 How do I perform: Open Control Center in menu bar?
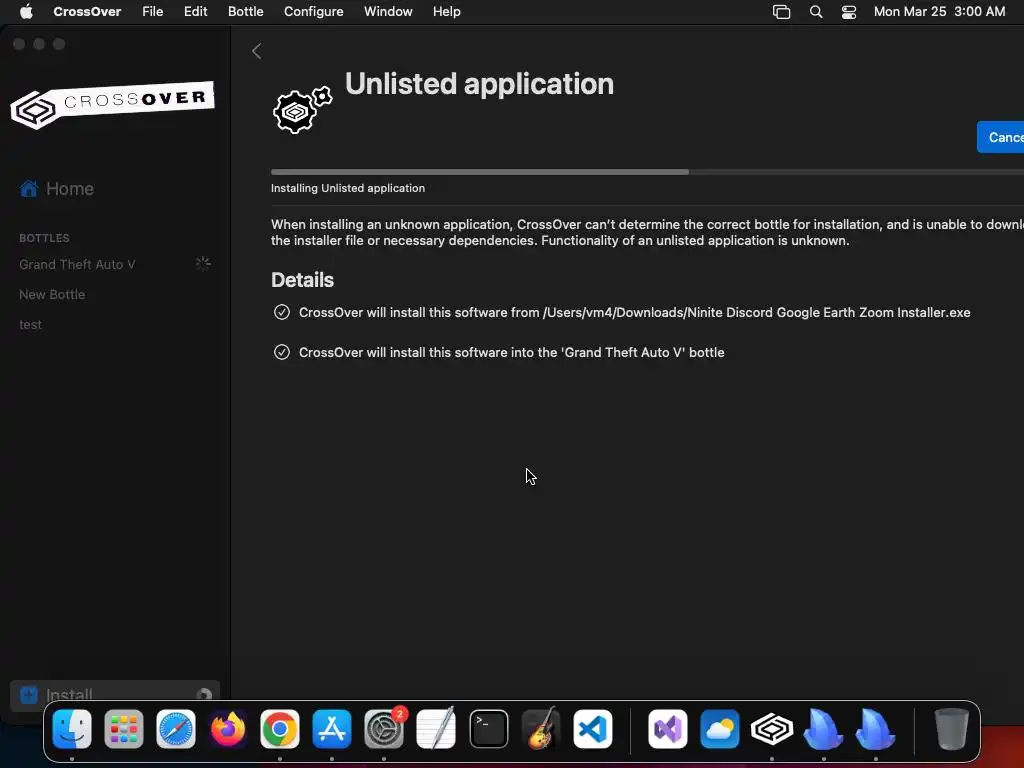click(x=848, y=12)
